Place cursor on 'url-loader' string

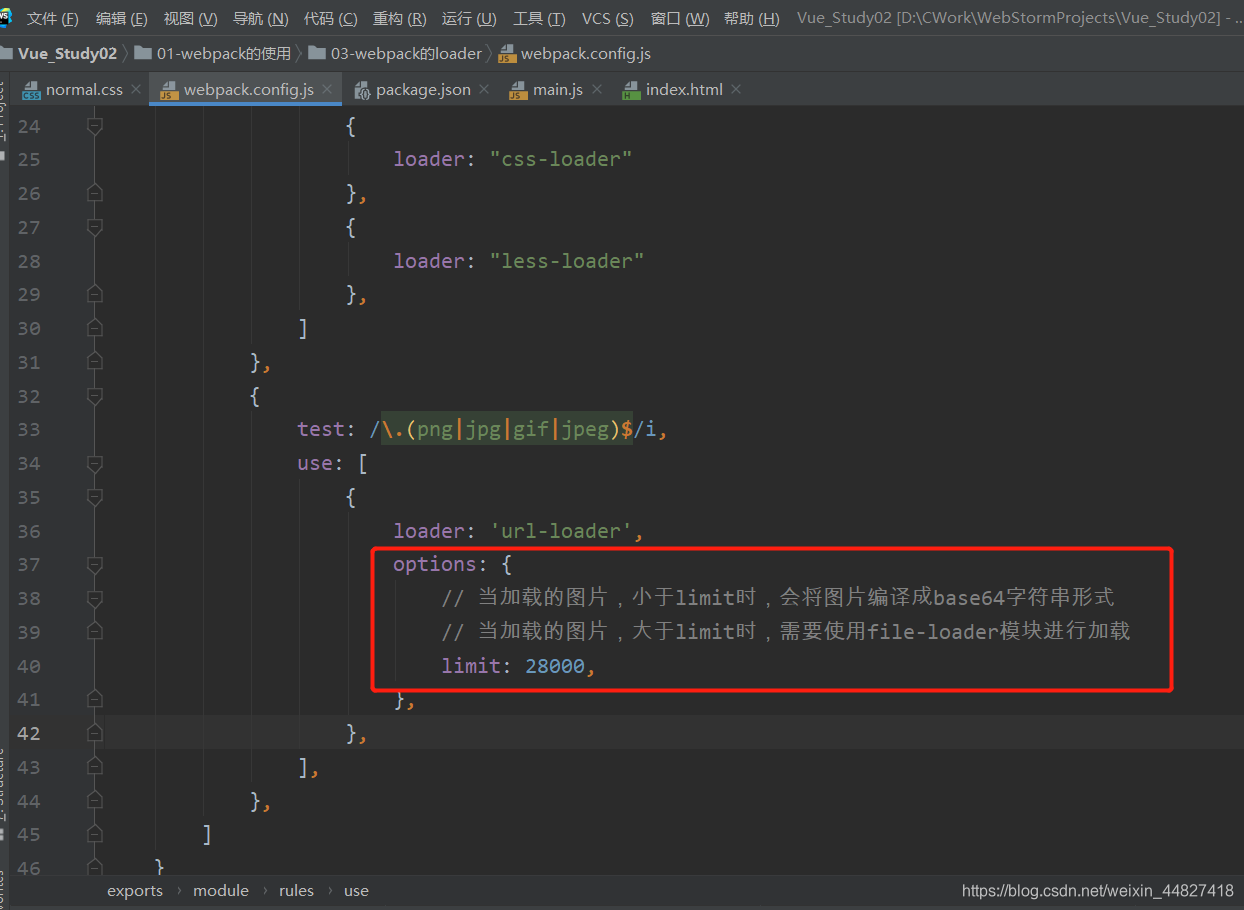point(561,531)
